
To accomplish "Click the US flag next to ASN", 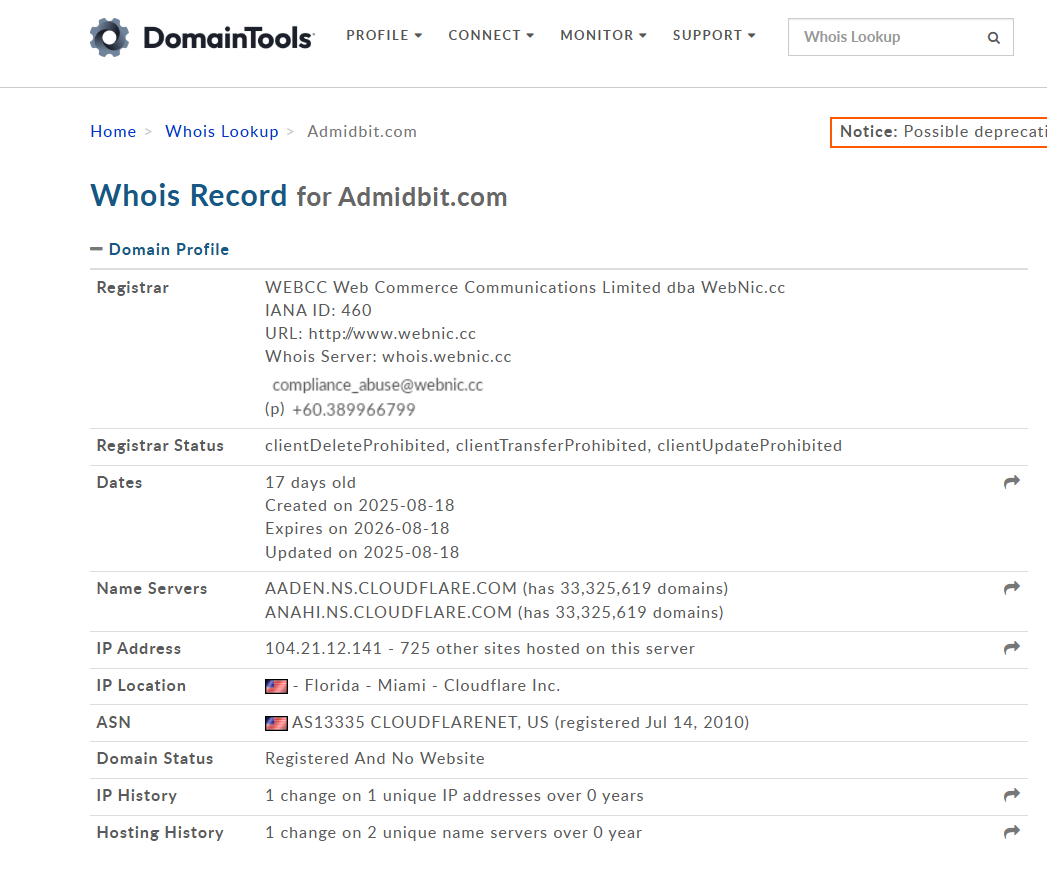I will [x=276, y=723].
